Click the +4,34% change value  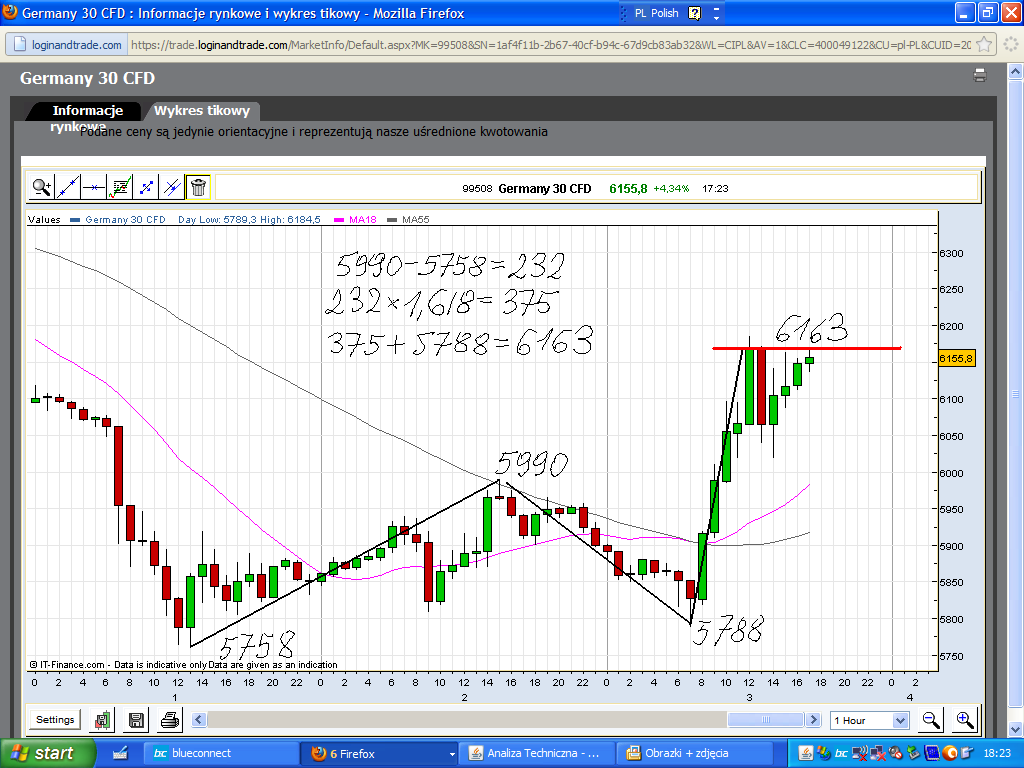(x=671, y=189)
